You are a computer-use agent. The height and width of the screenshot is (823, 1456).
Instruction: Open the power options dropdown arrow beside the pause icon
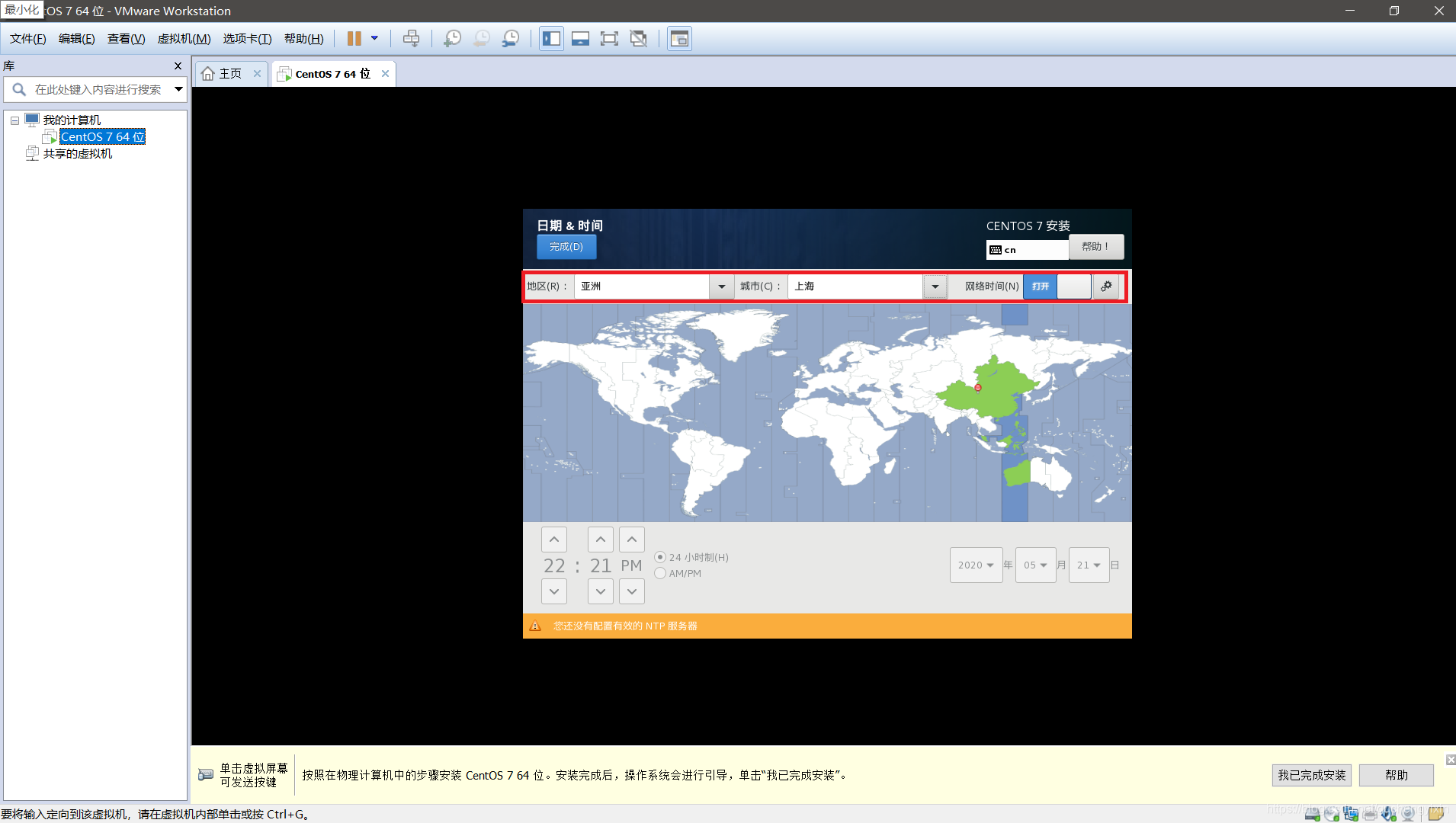[x=374, y=38]
